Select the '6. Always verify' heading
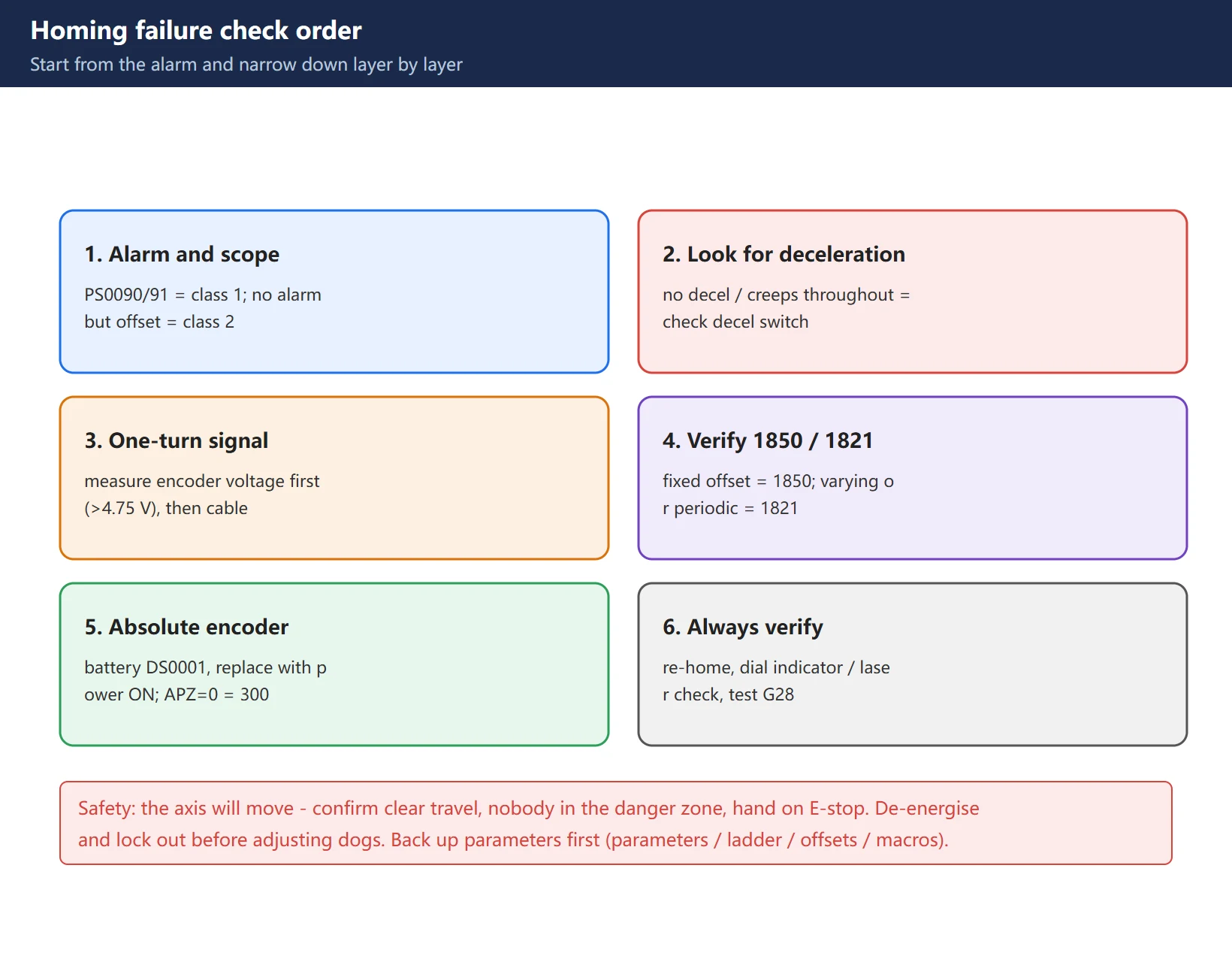This screenshot has width=1232, height=962. 743,627
